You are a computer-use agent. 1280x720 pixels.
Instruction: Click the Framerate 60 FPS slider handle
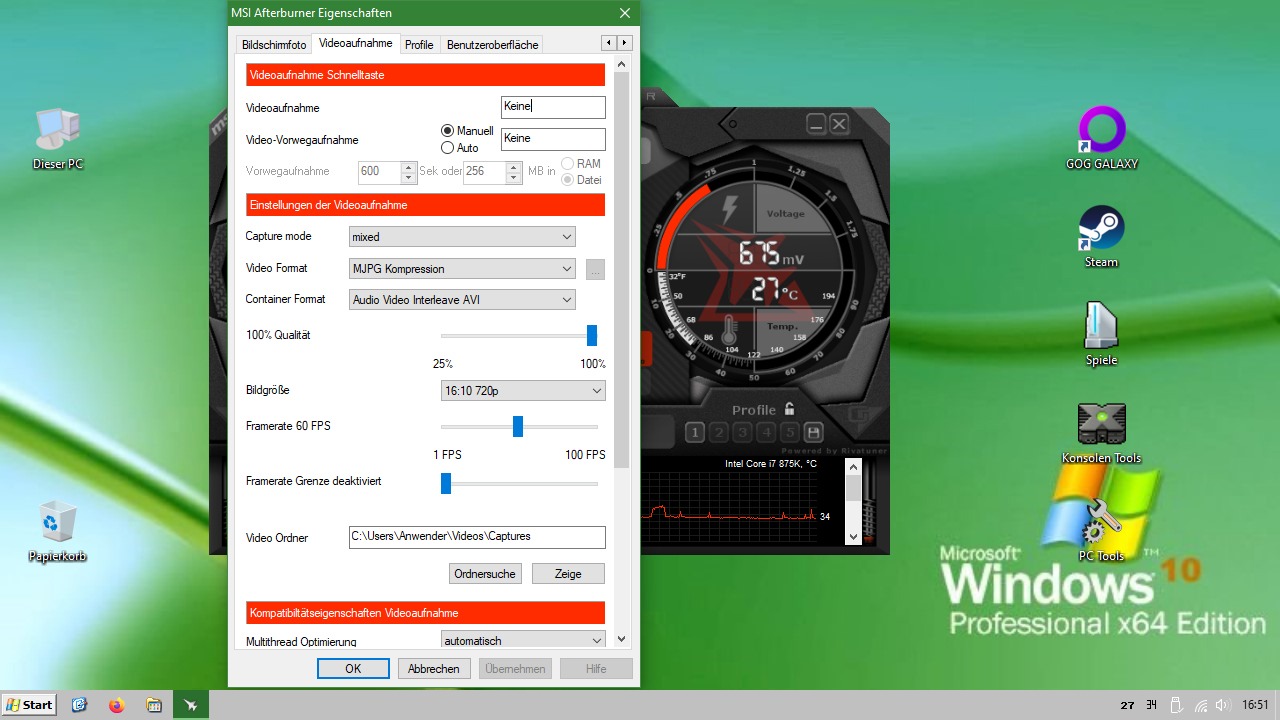pyautogui.click(x=518, y=426)
